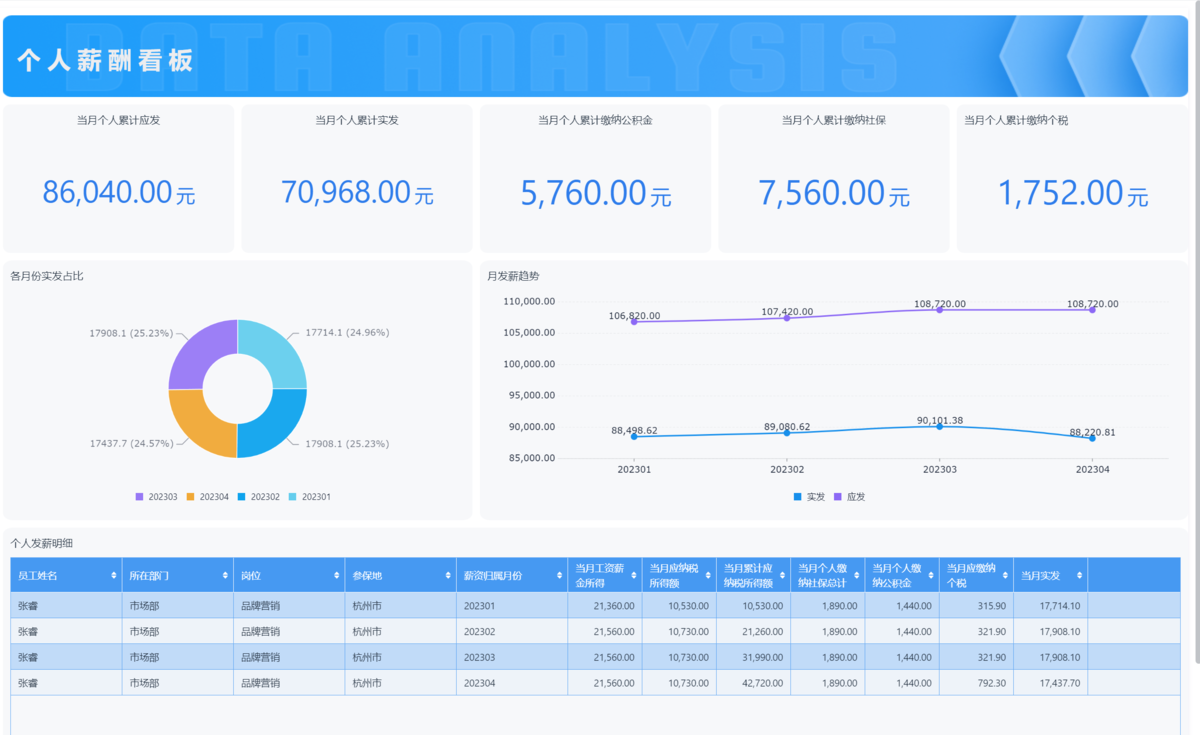The width and height of the screenshot is (1200, 735).
Task: Sort by 所在部门 column sort icon
Action: click(225, 576)
